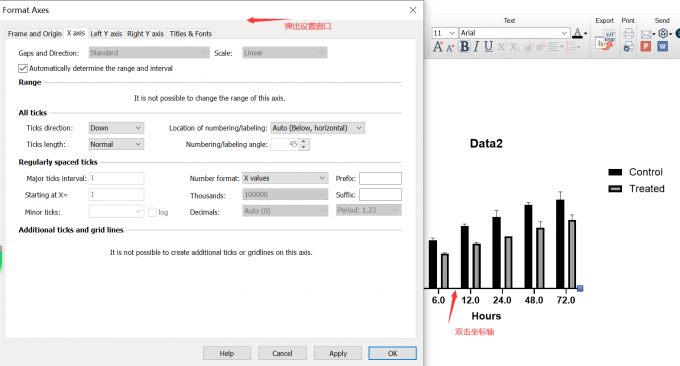Viewport: 680px width, 366px height.
Task: Uncheck Automatically determine the range and interval
Action: (x=23, y=68)
